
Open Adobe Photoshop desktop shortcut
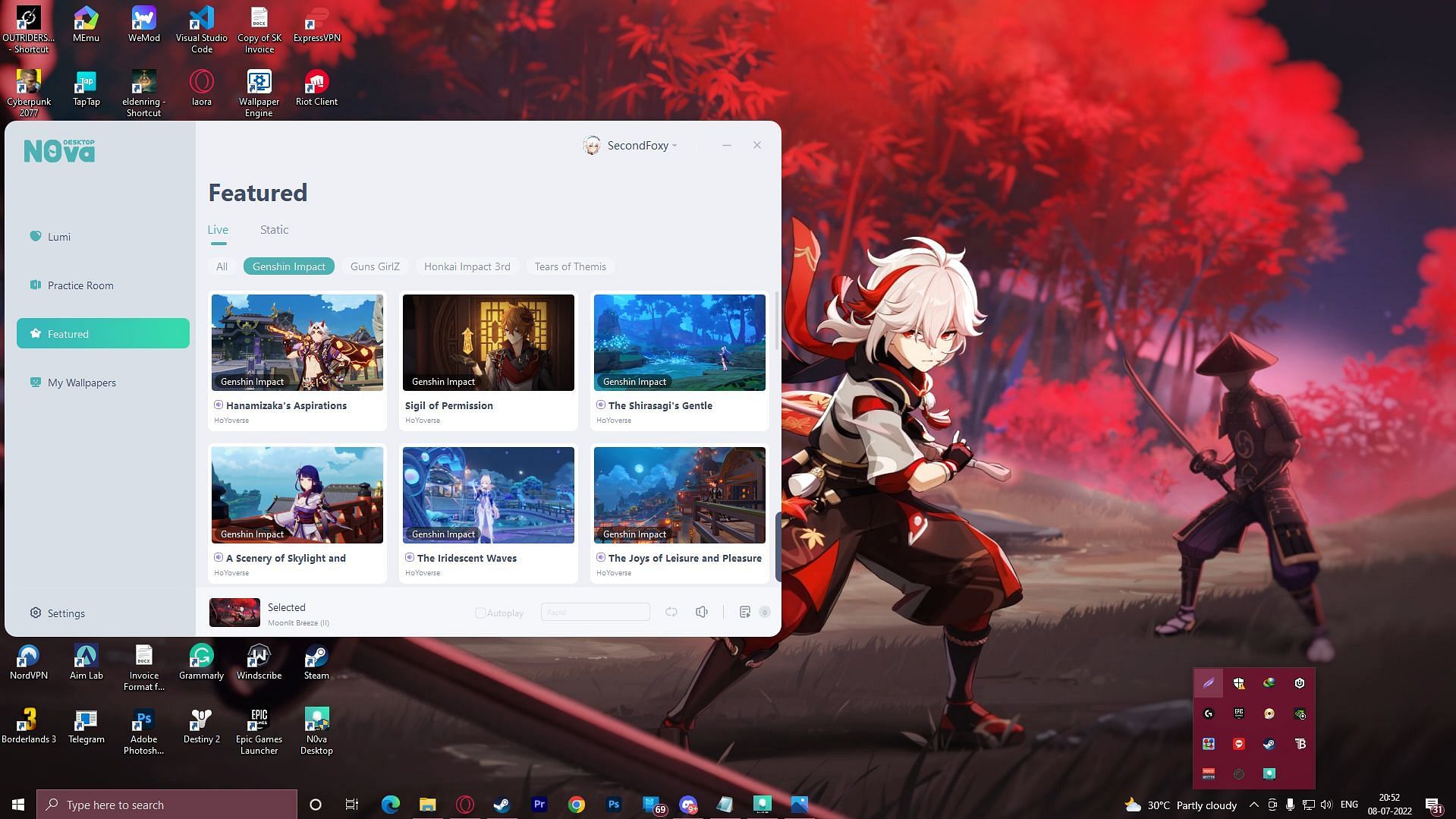point(143,731)
